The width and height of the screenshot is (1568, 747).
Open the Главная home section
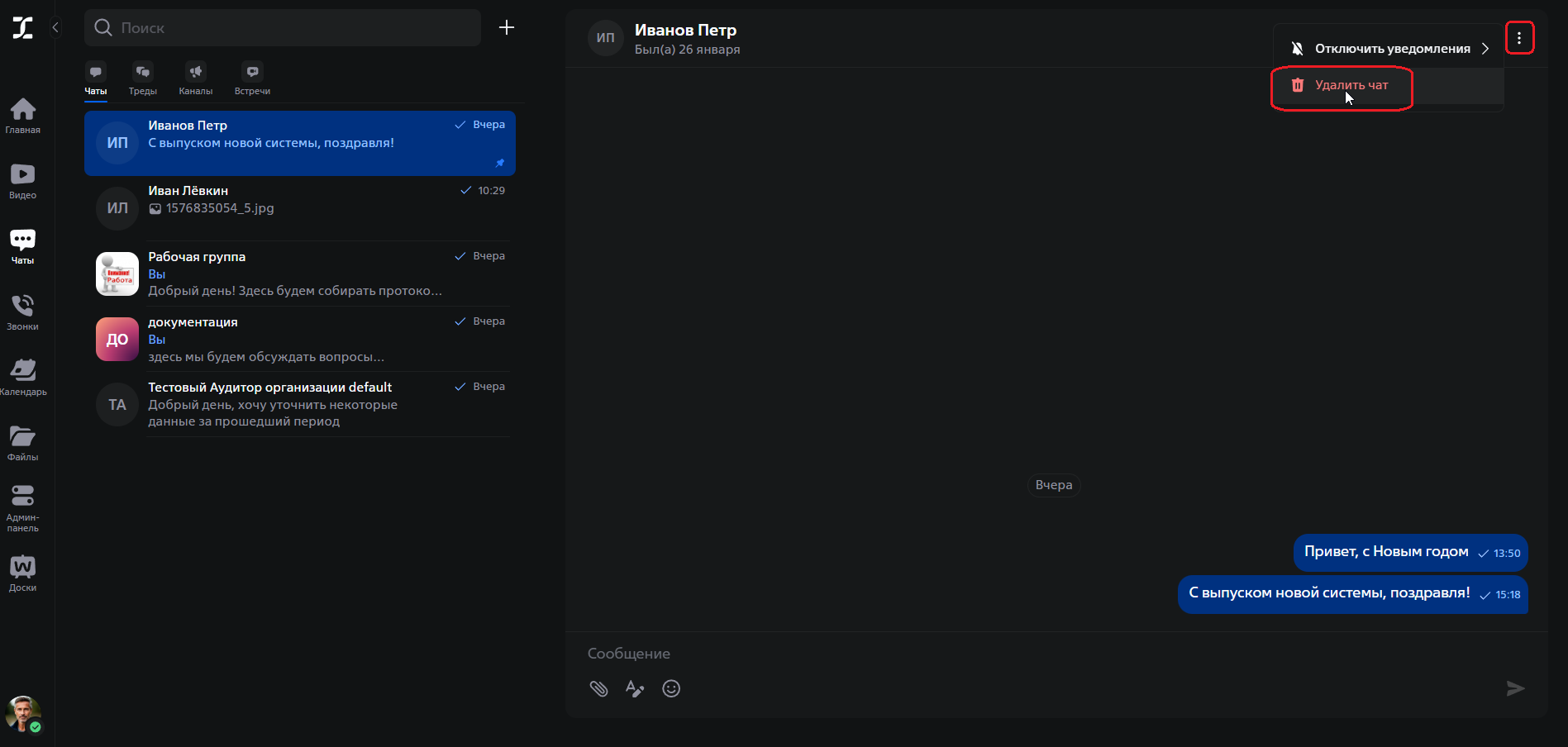click(23, 115)
